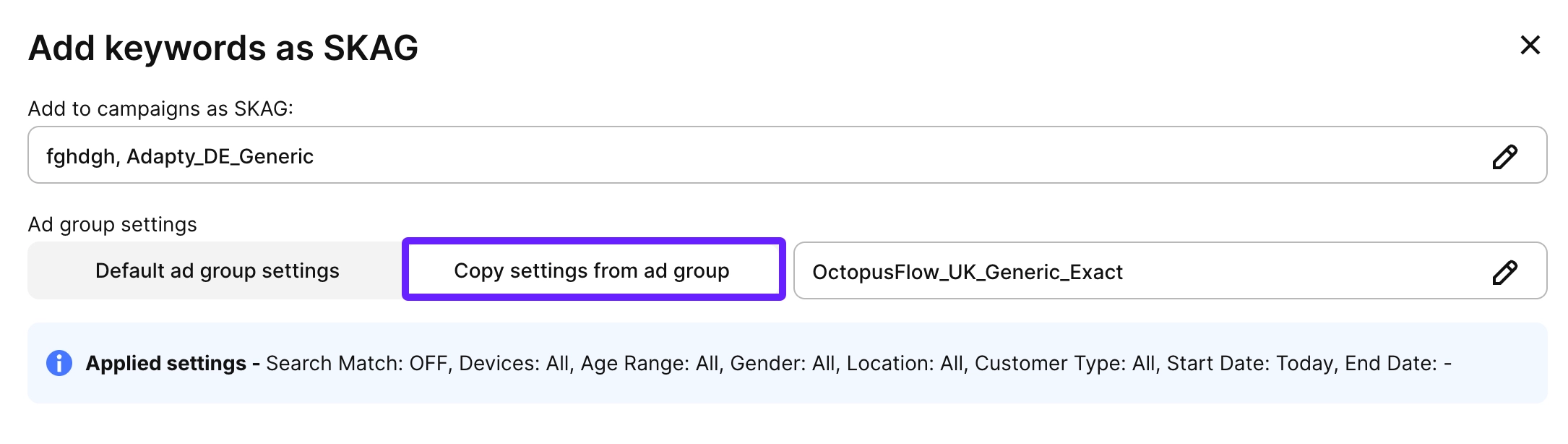Click the blue info icon in the banner
This screenshot has height=444, width=1568.
point(59,363)
